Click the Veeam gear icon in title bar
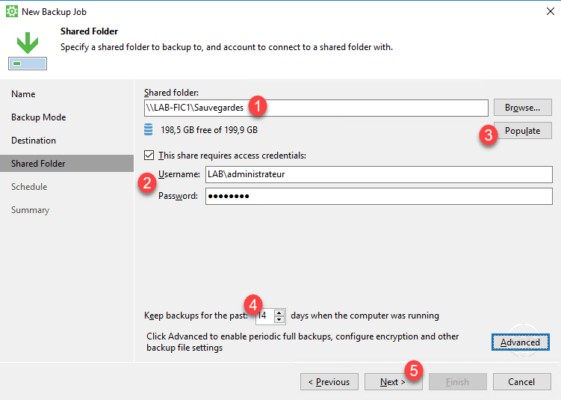 [11, 11]
